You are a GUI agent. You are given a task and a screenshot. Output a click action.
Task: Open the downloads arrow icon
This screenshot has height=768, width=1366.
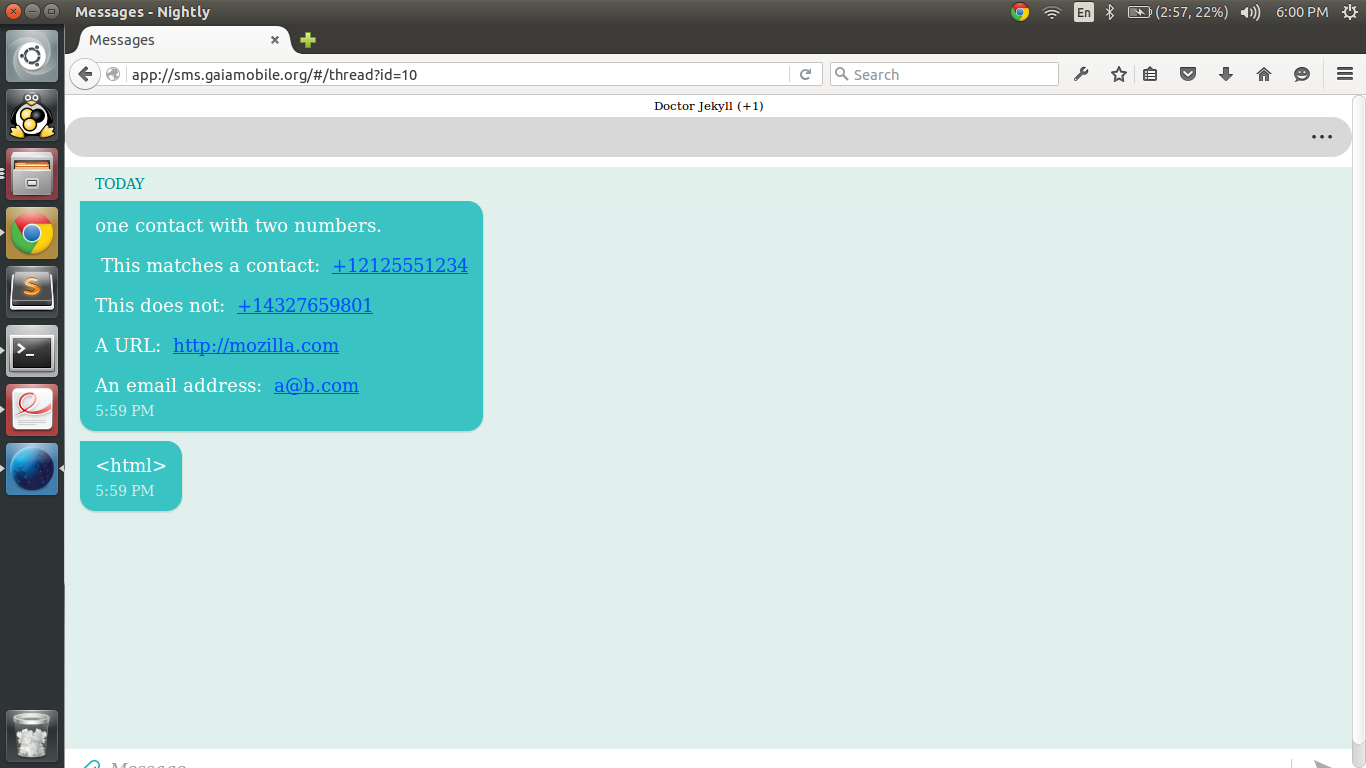point(1226,74)
